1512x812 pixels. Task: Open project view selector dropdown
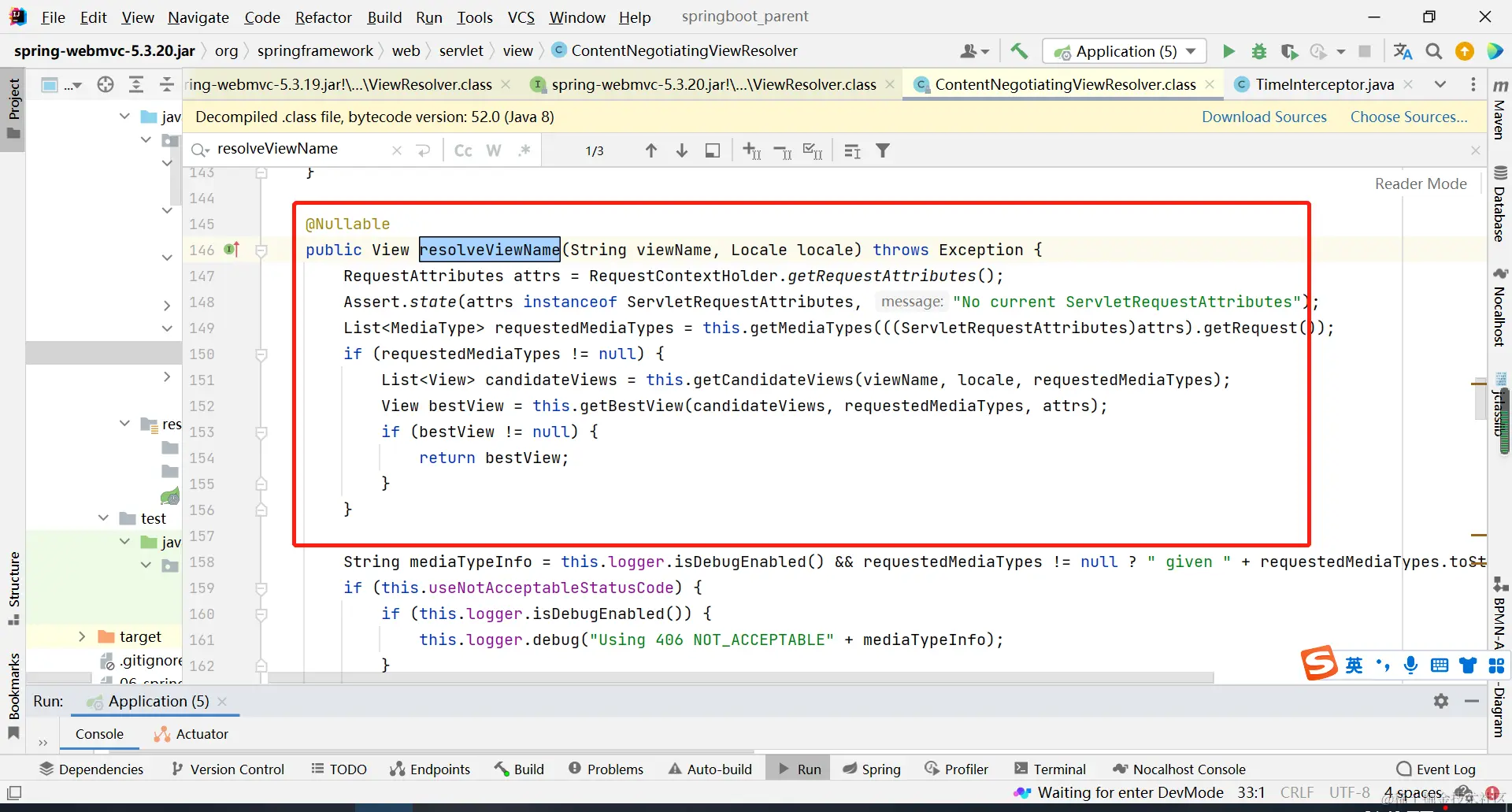61,84
